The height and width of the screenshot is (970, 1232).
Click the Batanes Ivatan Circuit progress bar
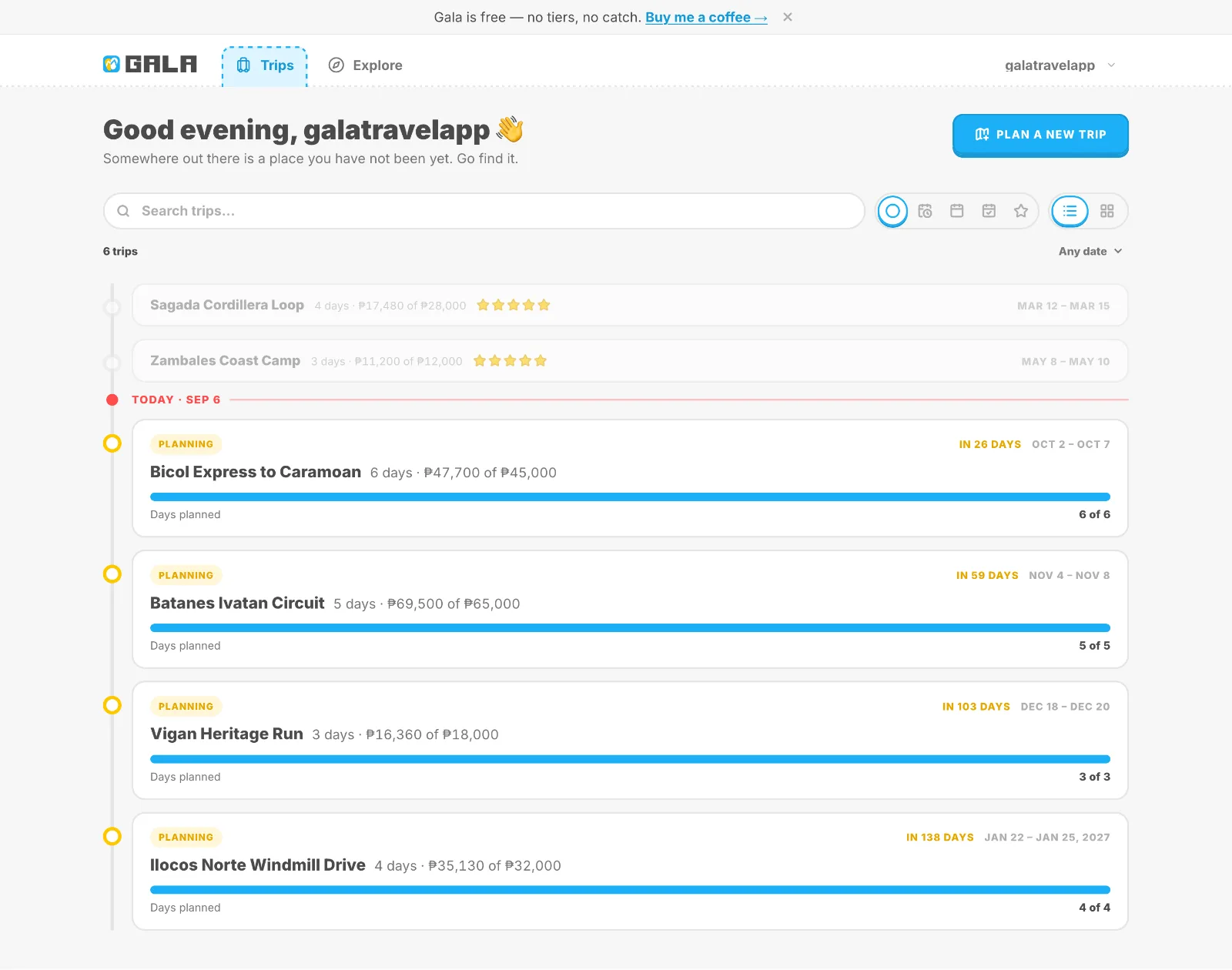[630, 628]
